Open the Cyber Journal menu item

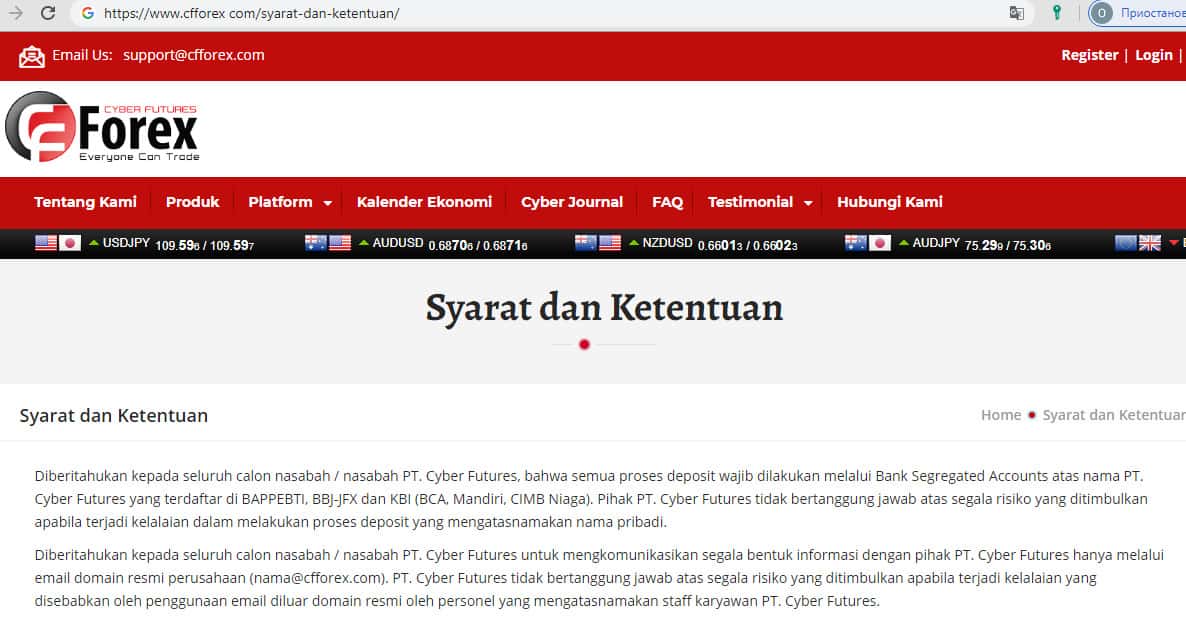click(572, 202)
